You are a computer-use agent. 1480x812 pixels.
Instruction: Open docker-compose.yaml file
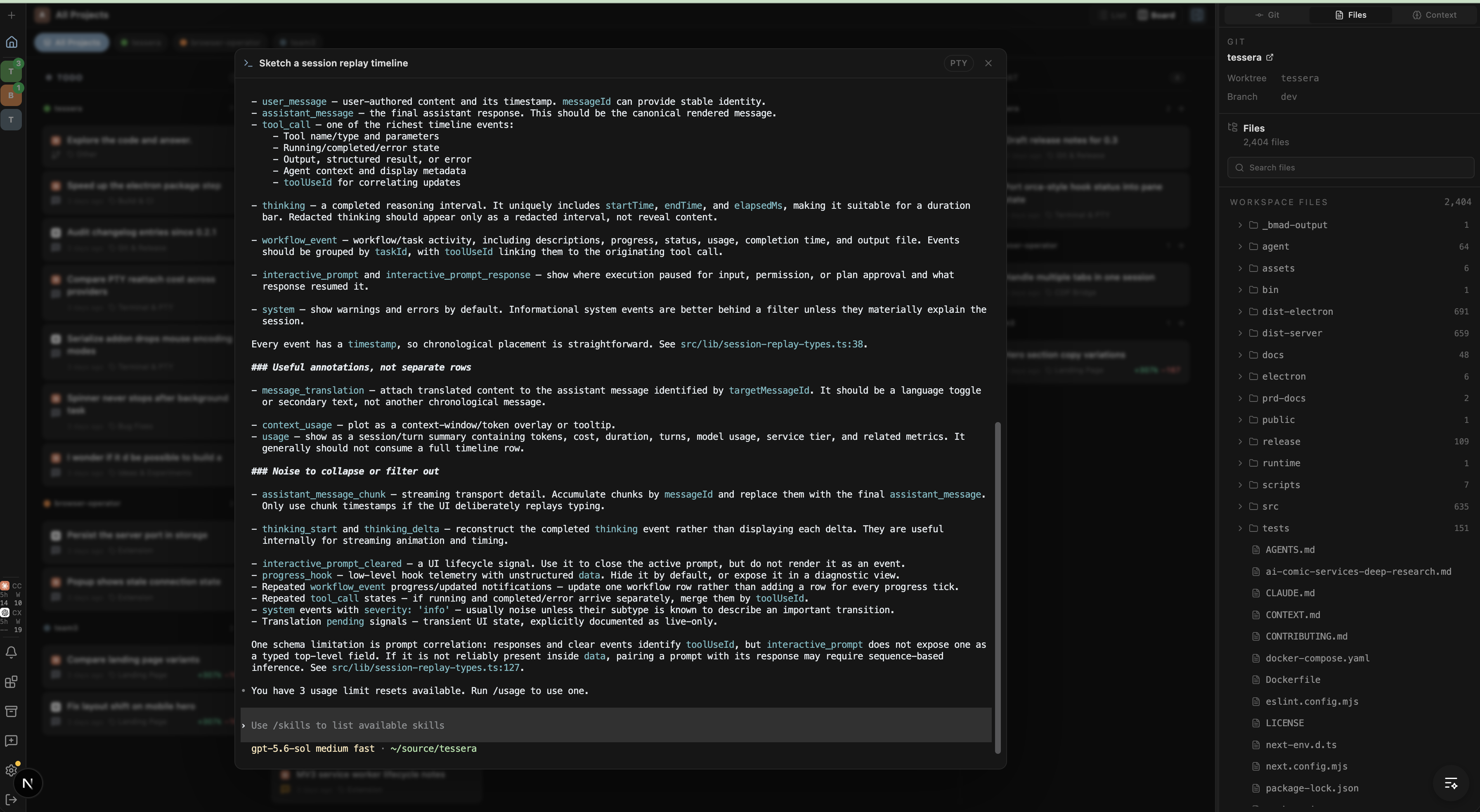click(1317, 658)
